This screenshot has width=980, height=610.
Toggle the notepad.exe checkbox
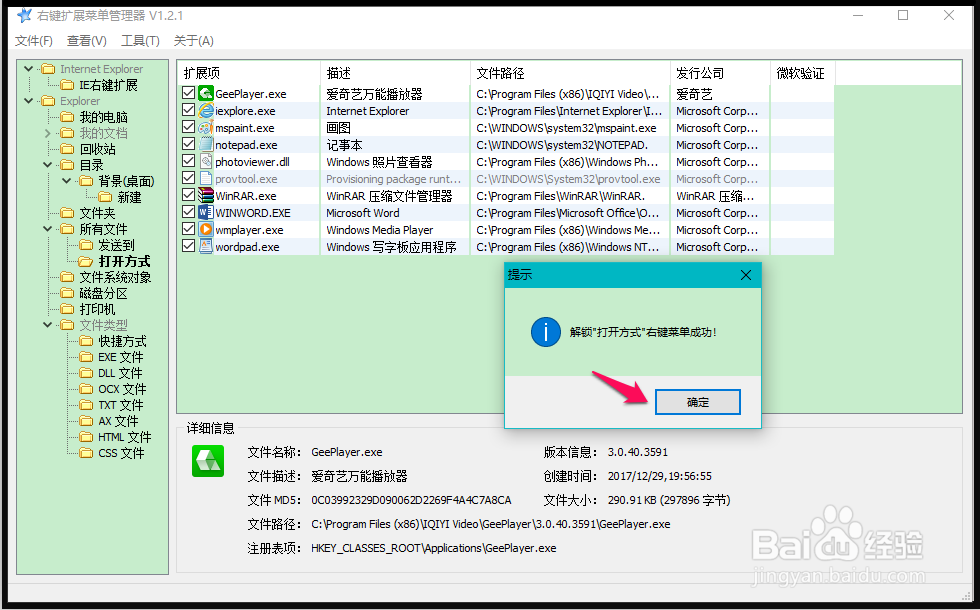pyautogui.click(x=188, y=143)
